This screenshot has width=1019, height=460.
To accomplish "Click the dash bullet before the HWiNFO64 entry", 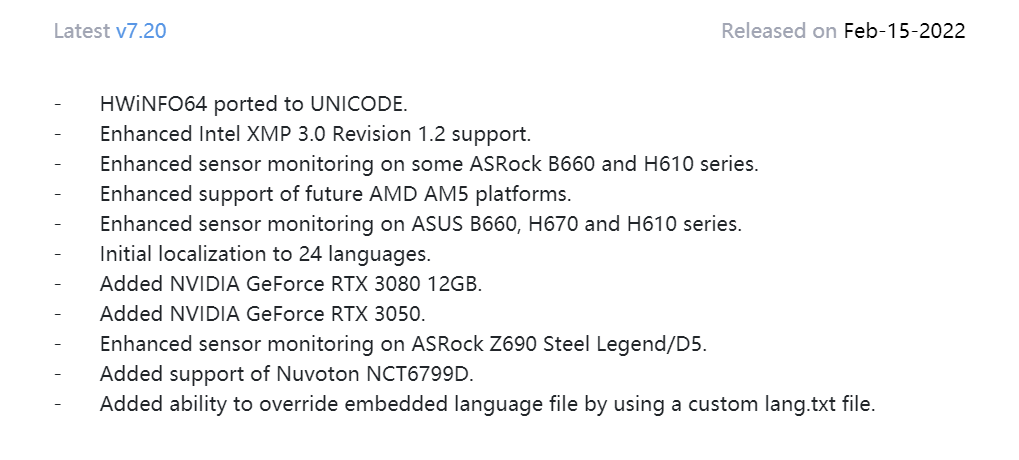I will 59,104.
